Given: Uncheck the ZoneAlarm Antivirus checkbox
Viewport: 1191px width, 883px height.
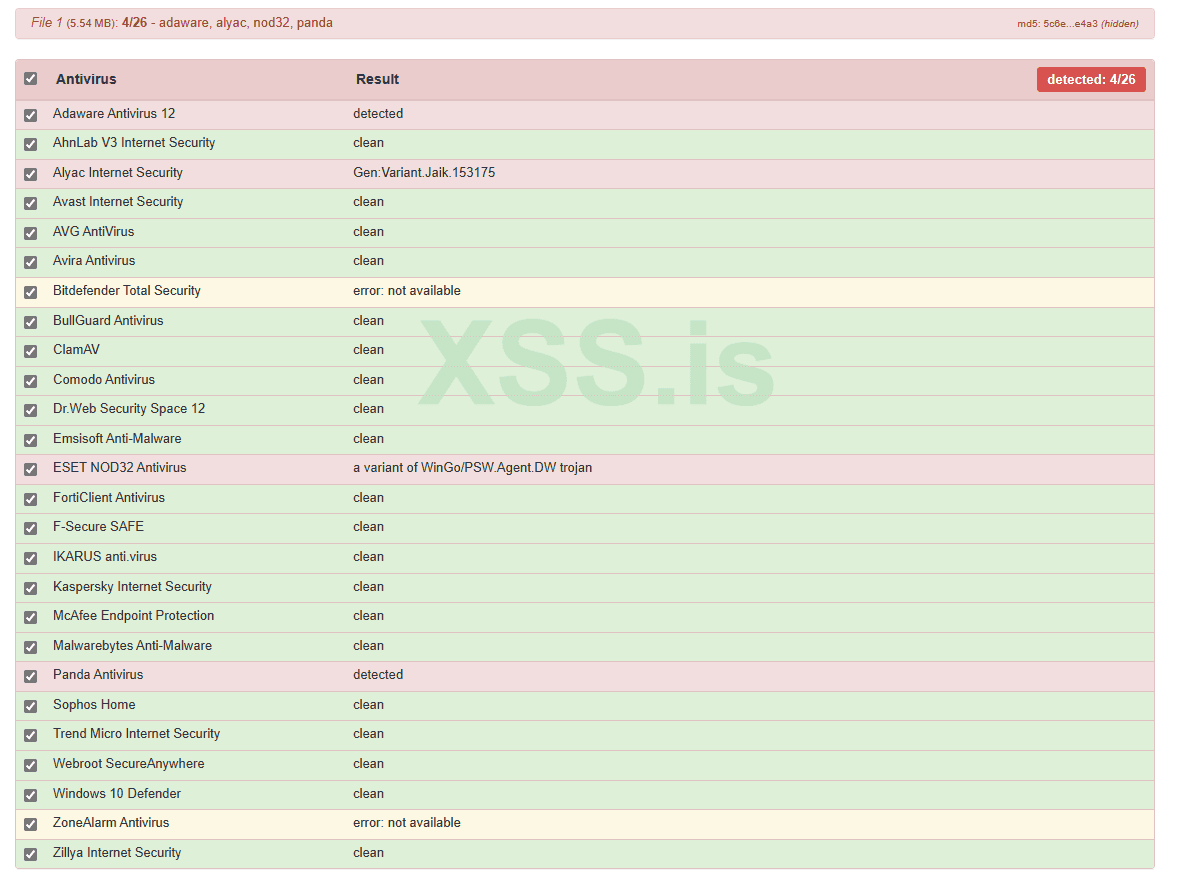Looking at the screenshot, I should 30,825.
